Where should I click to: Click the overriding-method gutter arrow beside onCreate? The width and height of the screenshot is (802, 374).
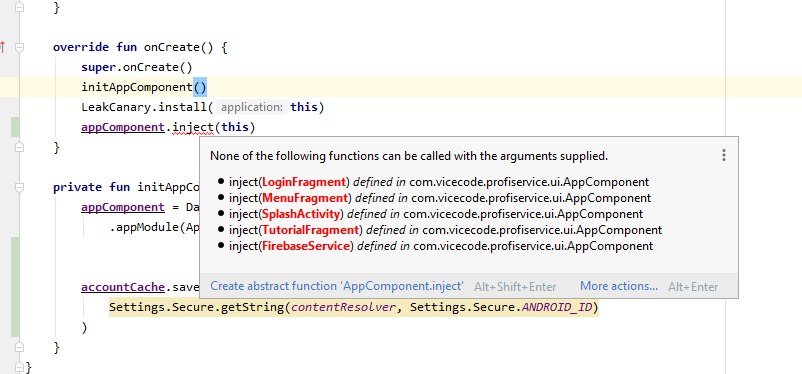click(x=2, y=48)
